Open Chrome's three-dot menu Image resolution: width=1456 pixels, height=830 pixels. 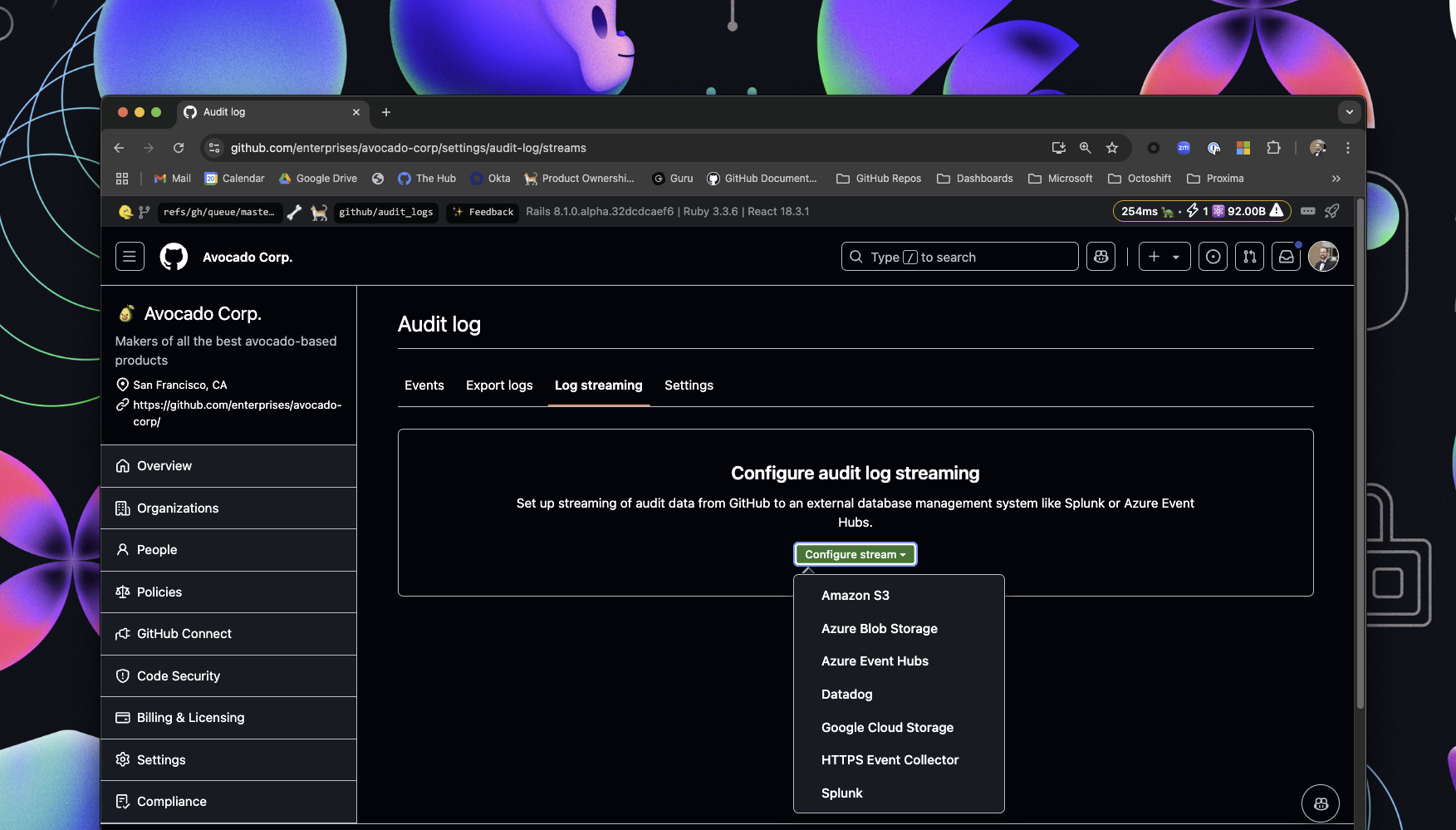click(x=1348, y=148)
